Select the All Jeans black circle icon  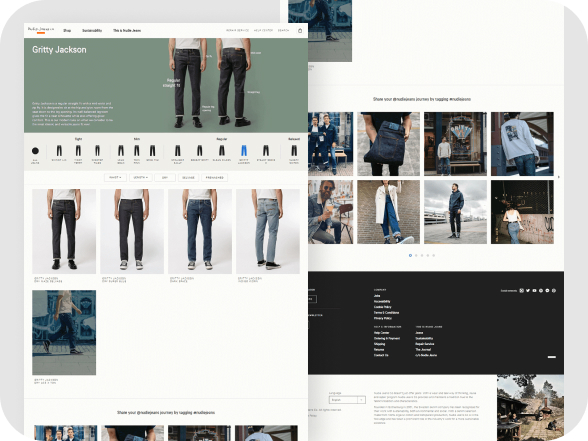tap(35, 151)
